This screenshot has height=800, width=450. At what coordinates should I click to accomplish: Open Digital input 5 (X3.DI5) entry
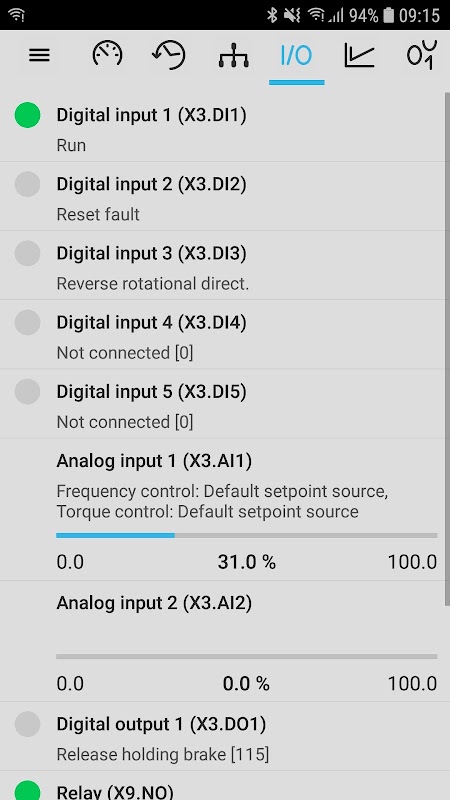tap(222, 404)
